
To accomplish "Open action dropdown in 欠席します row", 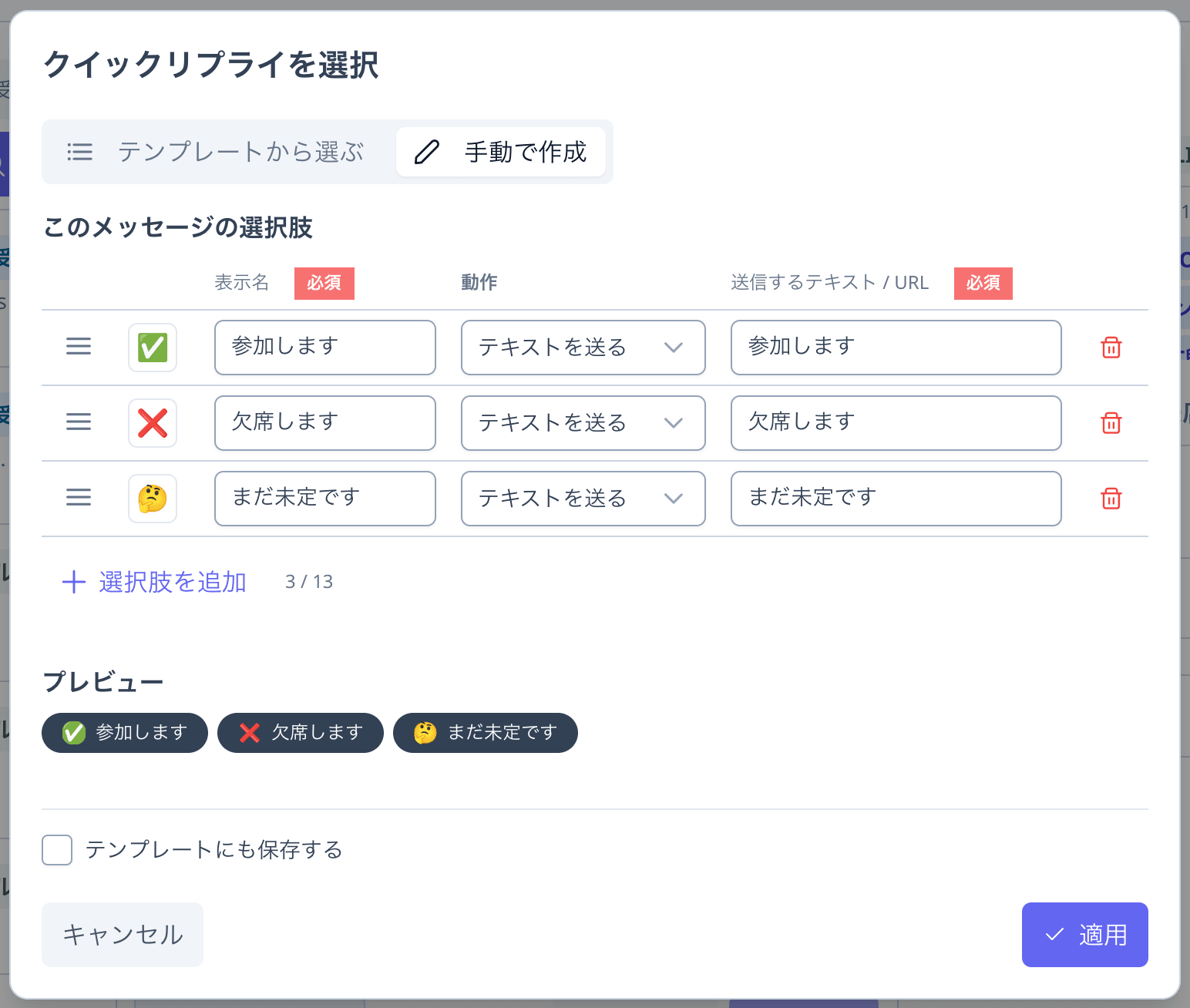I will click(583, 423).
